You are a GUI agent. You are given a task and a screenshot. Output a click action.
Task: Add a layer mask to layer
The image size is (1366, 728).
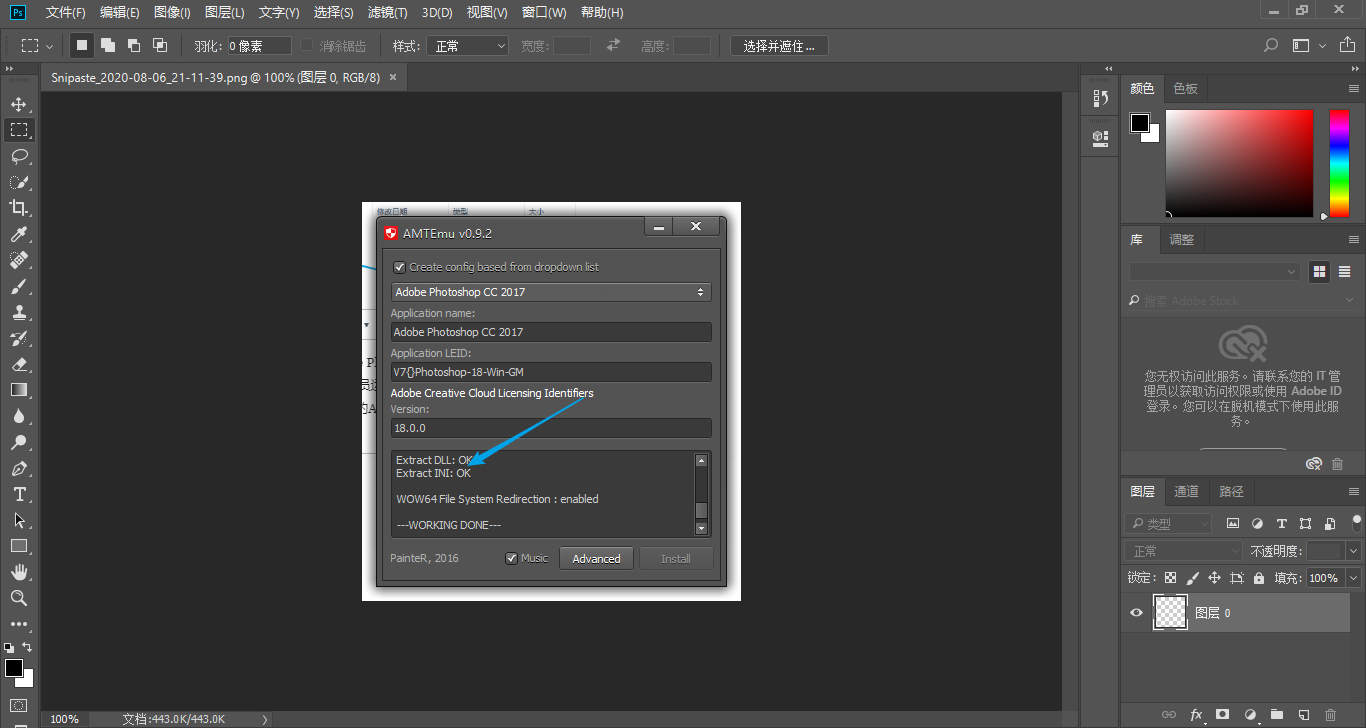(1222, 715)
